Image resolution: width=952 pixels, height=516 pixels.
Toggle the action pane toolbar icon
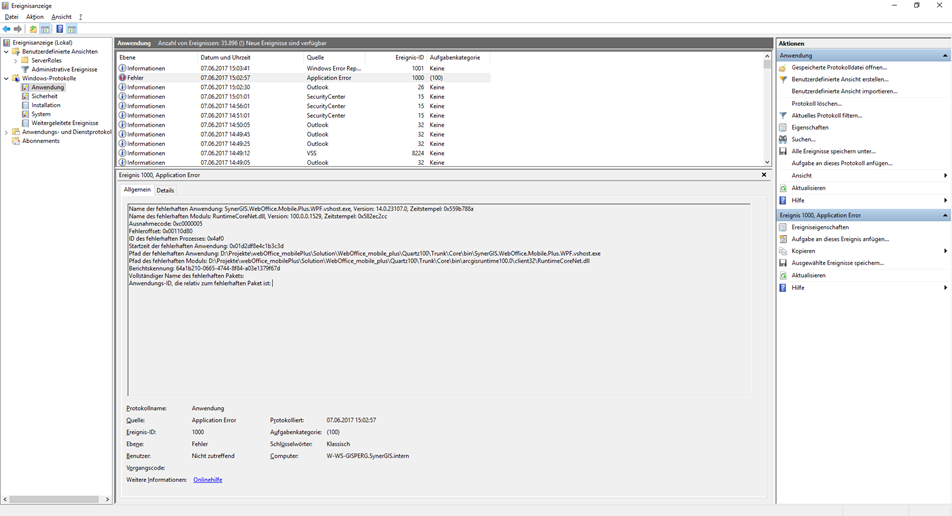point(72,29)
